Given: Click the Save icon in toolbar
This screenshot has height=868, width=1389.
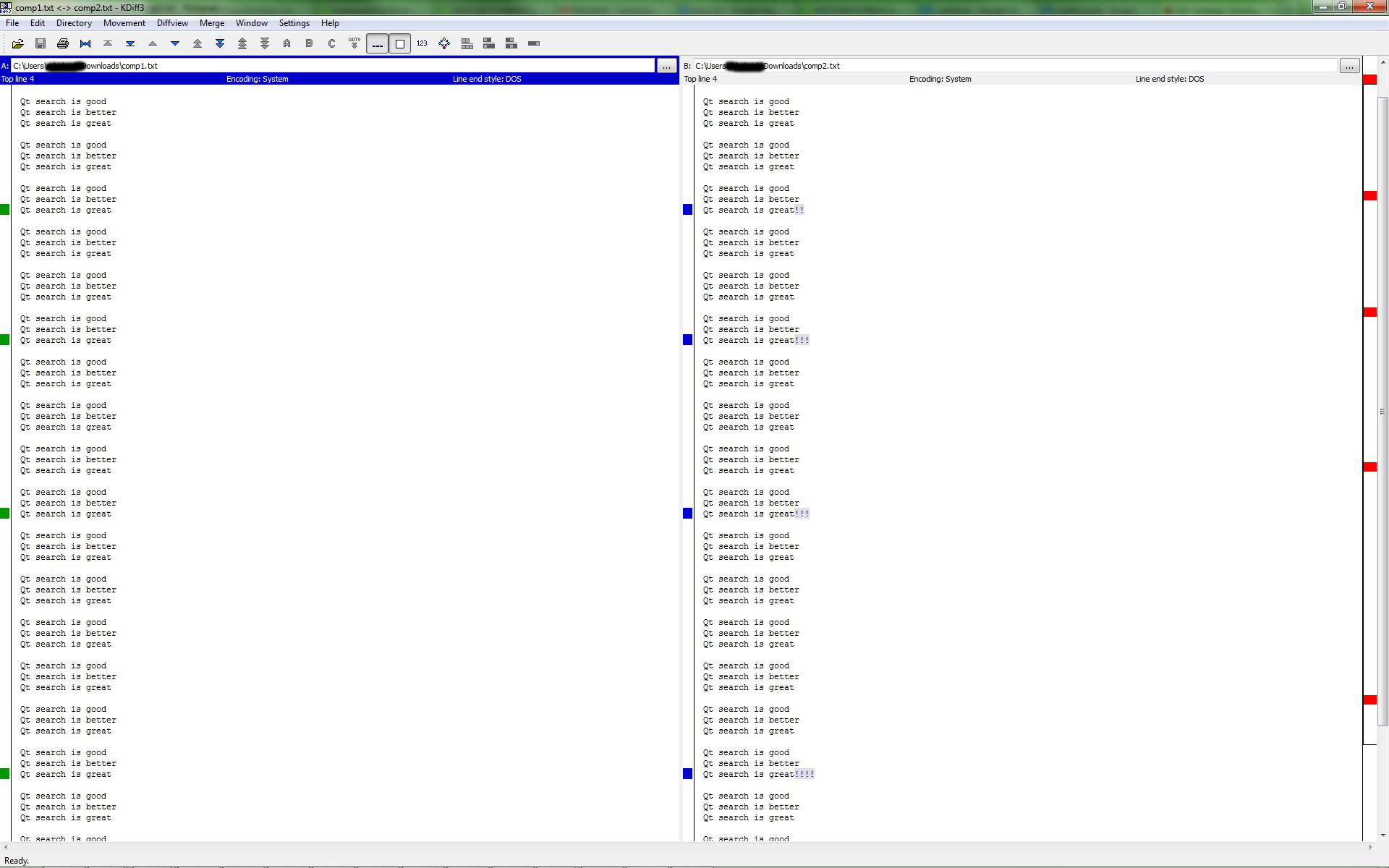Looking at the screenshot, I should click(41, 43).
